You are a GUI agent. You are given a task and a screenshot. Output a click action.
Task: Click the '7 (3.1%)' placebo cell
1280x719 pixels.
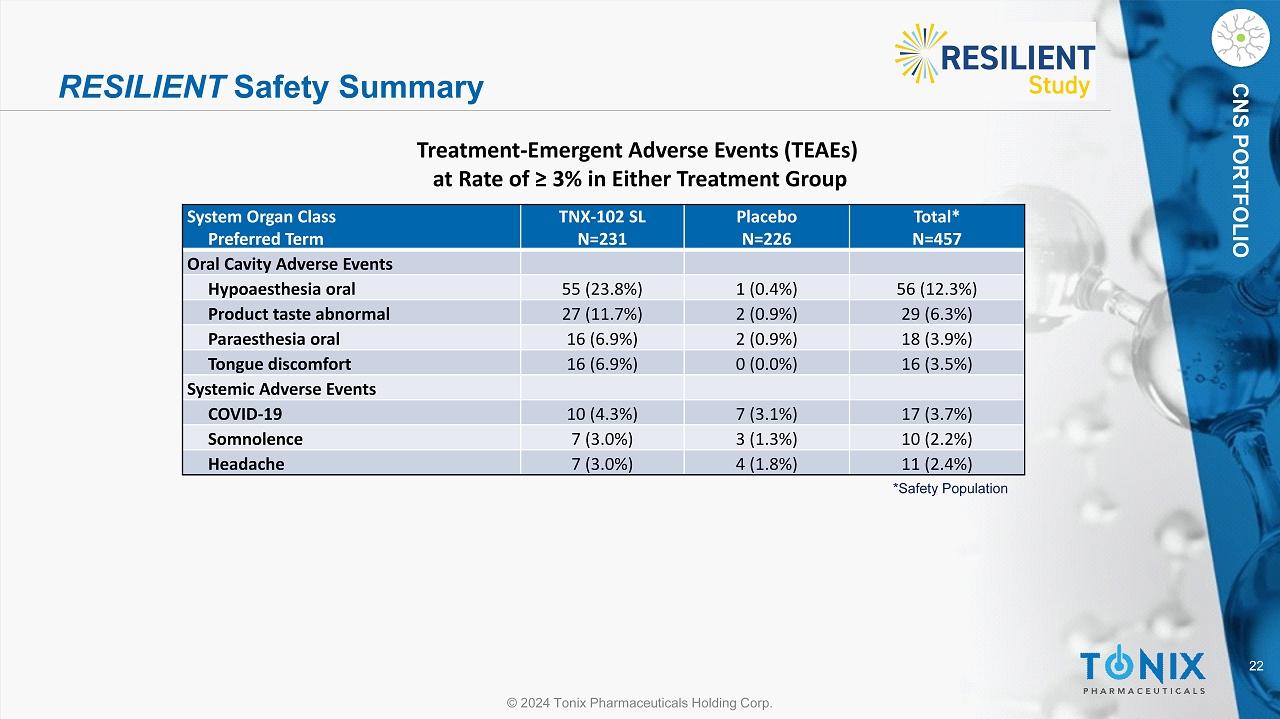click(x=767, y=414)
